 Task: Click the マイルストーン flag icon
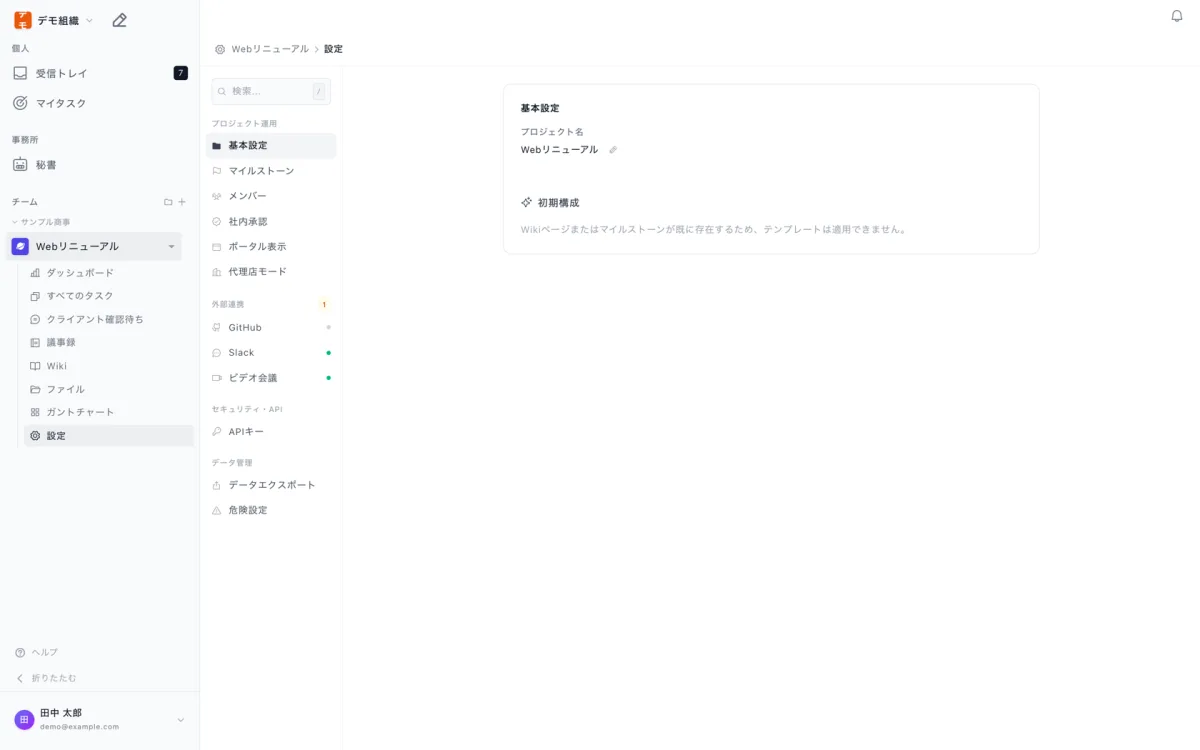(x=217, y=171)
